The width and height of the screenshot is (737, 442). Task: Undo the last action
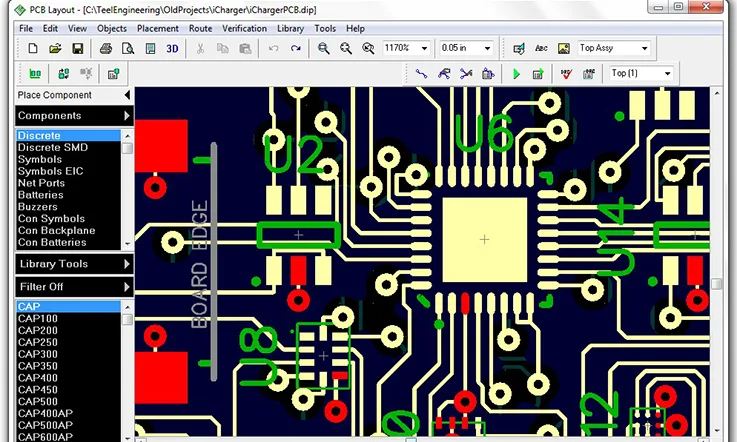[x=274, y=48]
